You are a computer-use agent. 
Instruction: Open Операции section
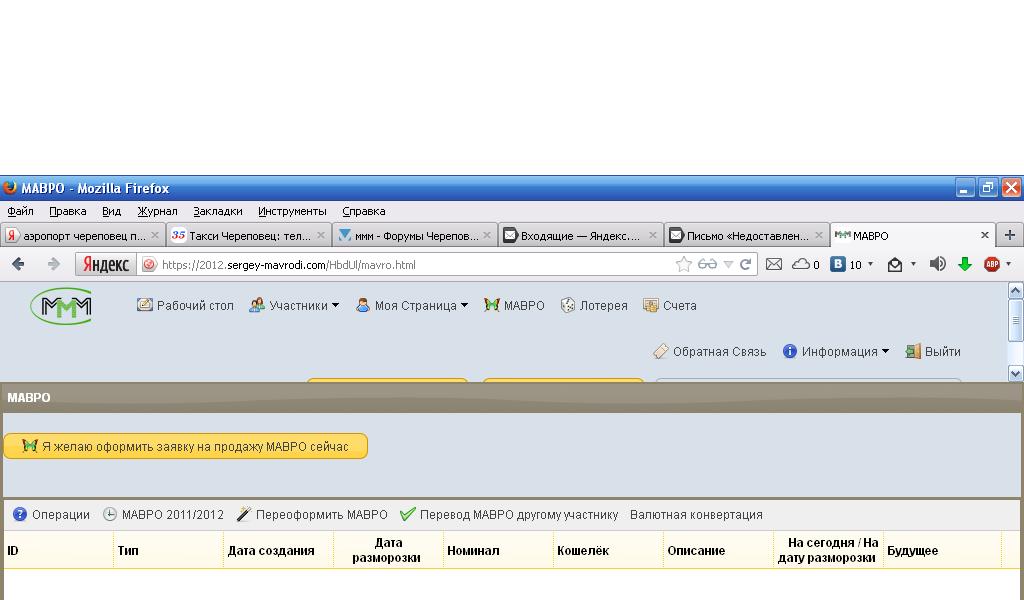pos(51,514)
